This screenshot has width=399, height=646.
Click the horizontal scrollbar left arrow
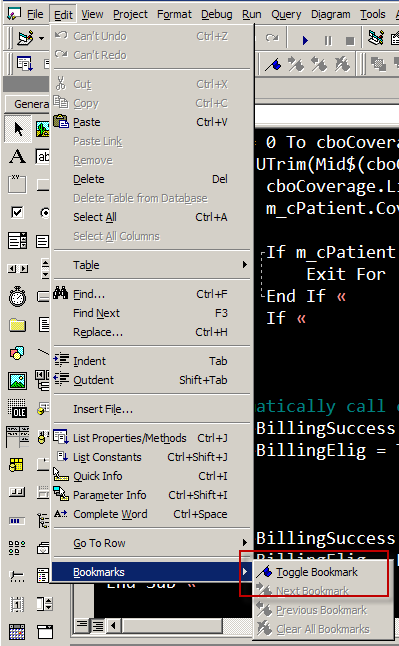click(x=113, y=626)
